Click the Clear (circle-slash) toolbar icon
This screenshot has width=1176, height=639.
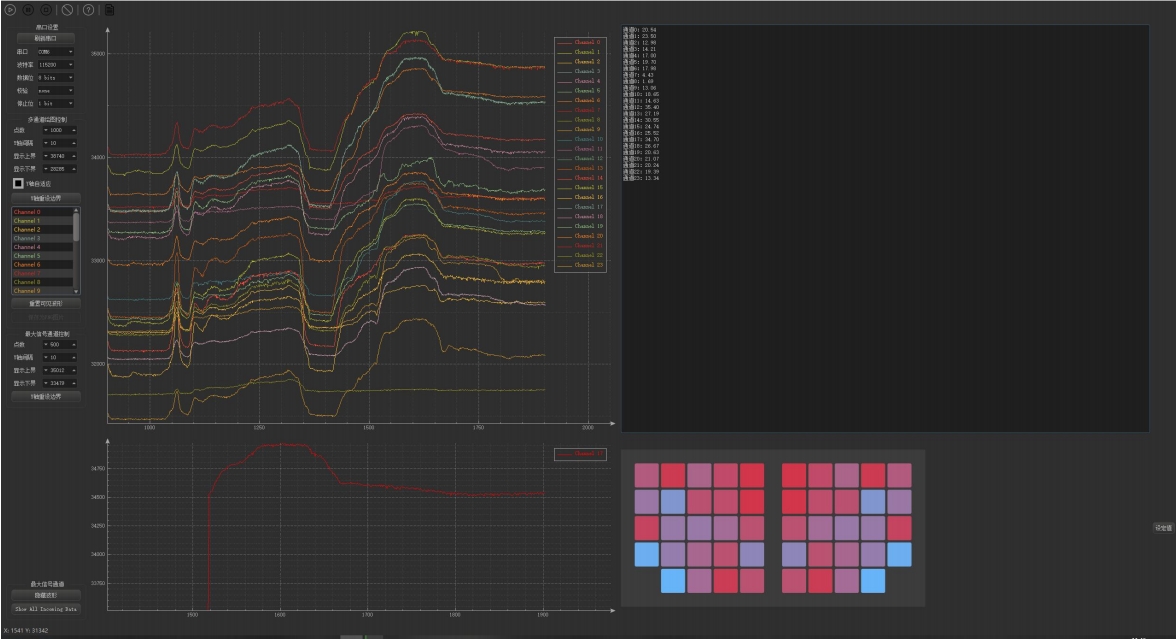67,10
